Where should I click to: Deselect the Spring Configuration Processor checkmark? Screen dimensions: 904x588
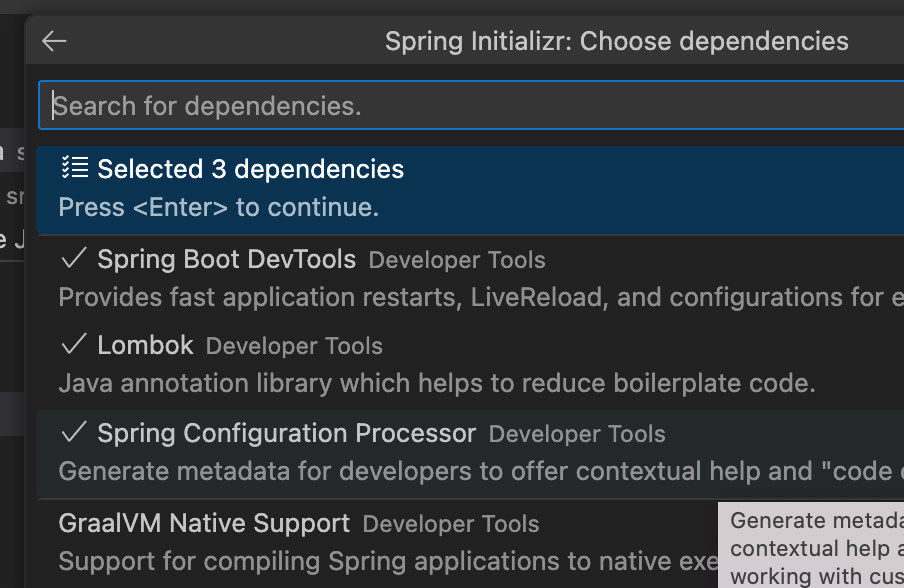coord(74,433)
